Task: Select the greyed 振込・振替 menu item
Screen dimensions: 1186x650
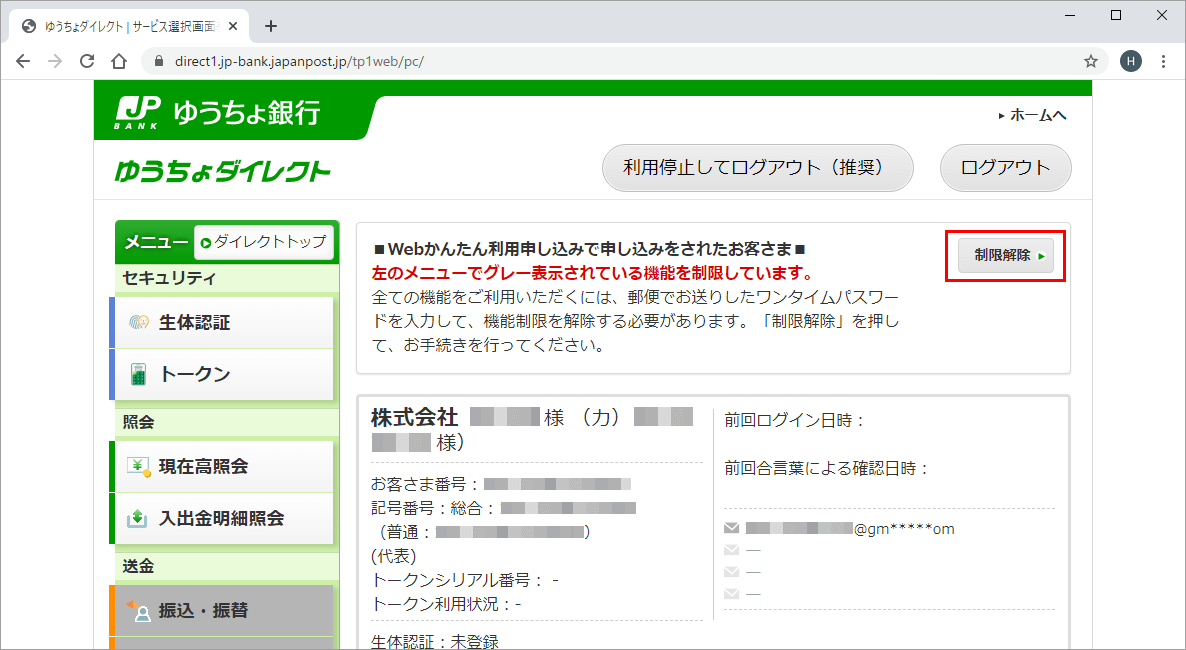Action: click(222, 611)
